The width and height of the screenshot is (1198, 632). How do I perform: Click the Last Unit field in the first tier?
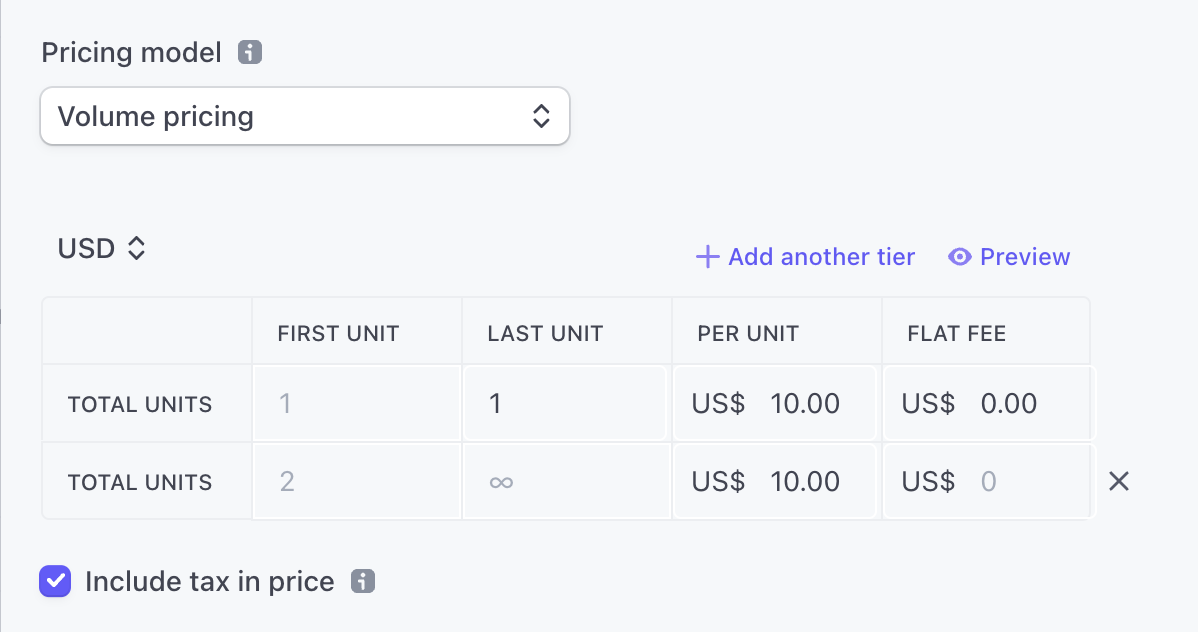click(565, 404)
